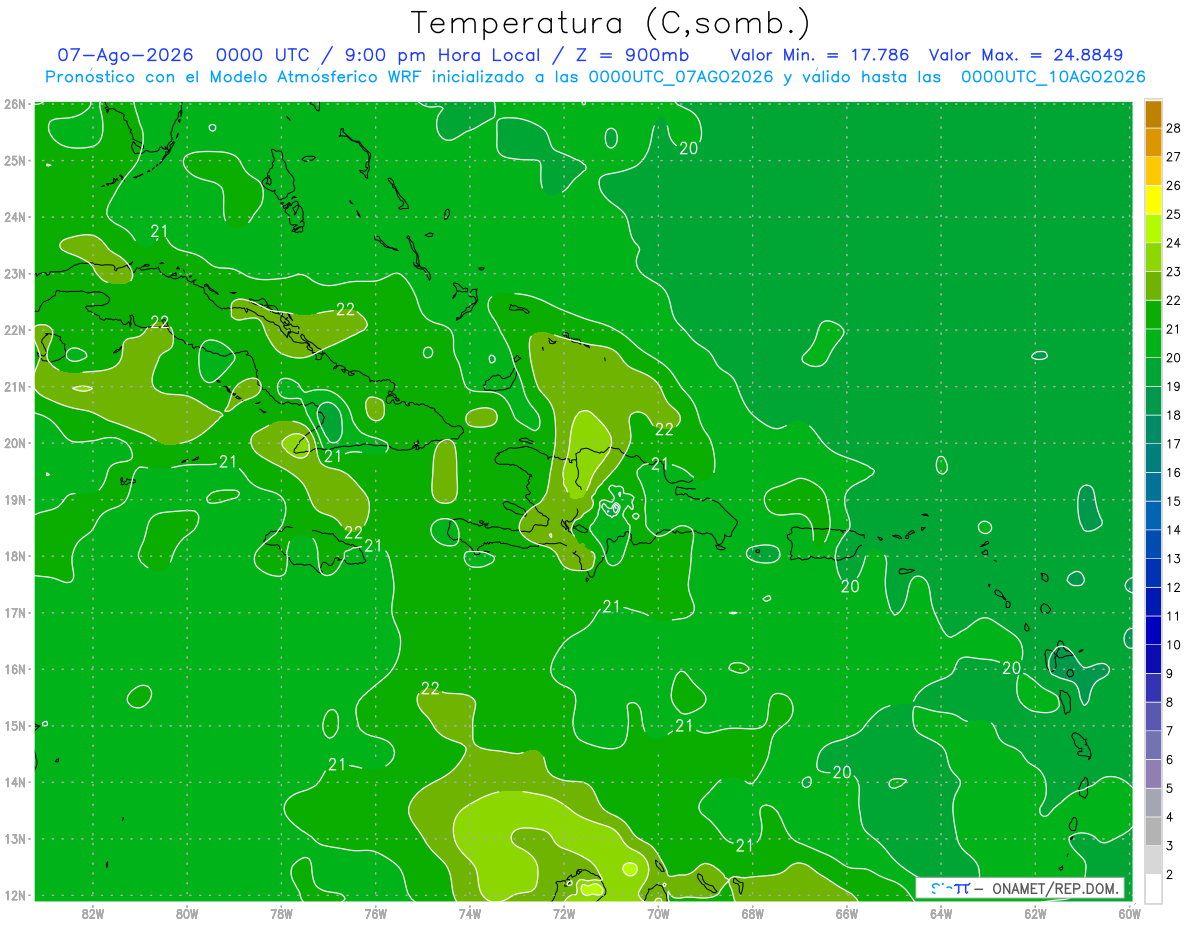The image size is (1200, 927).
Task: Click the color scale label "25"
Action: point(1174,214)
